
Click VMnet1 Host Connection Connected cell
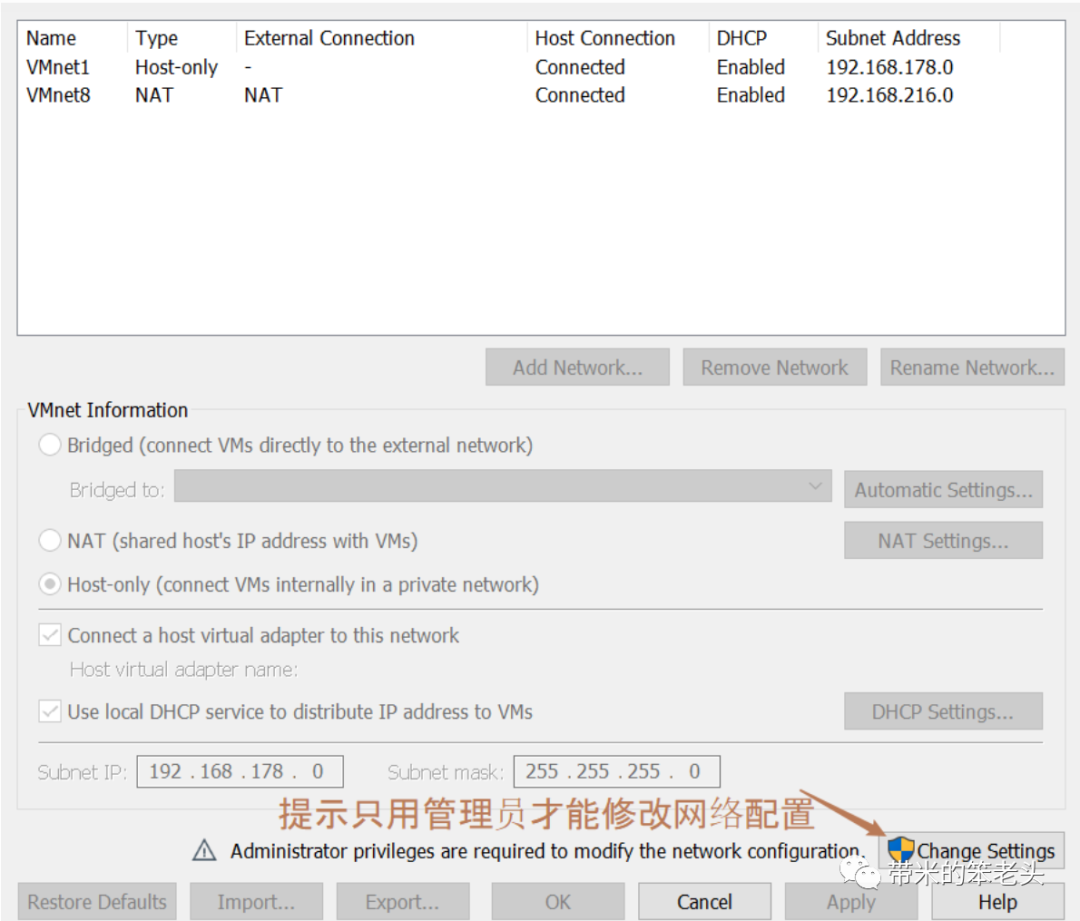coord(580,67)
